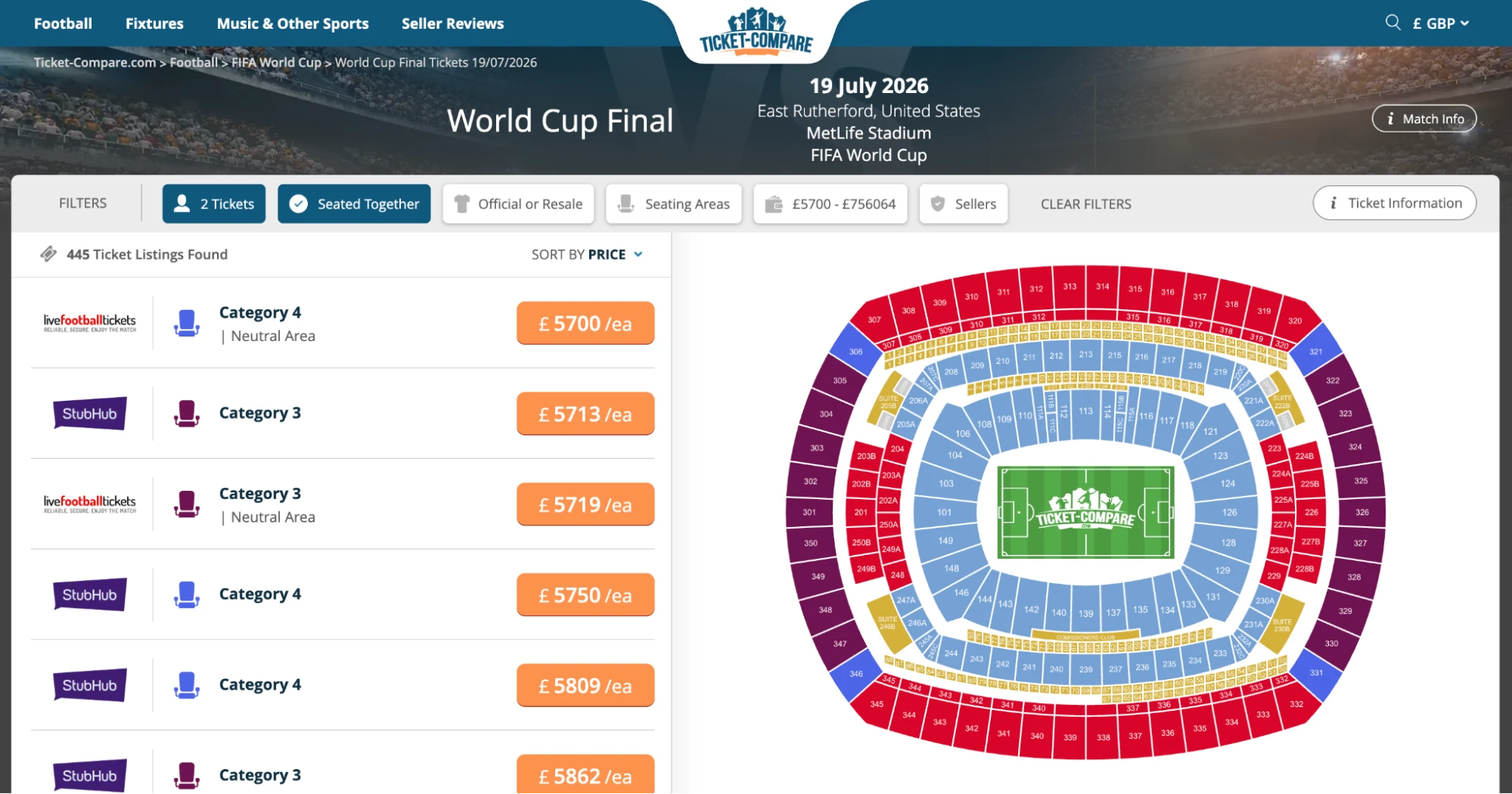
Task: Enable the Official or Resale filter
Action: tap(518, 203)
